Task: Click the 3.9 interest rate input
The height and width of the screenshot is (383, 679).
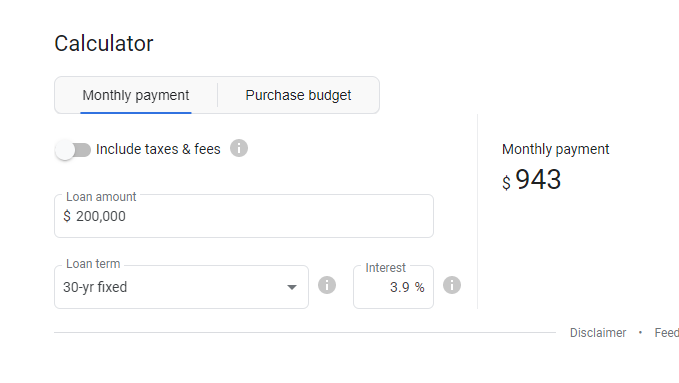Action: point(399,287)
